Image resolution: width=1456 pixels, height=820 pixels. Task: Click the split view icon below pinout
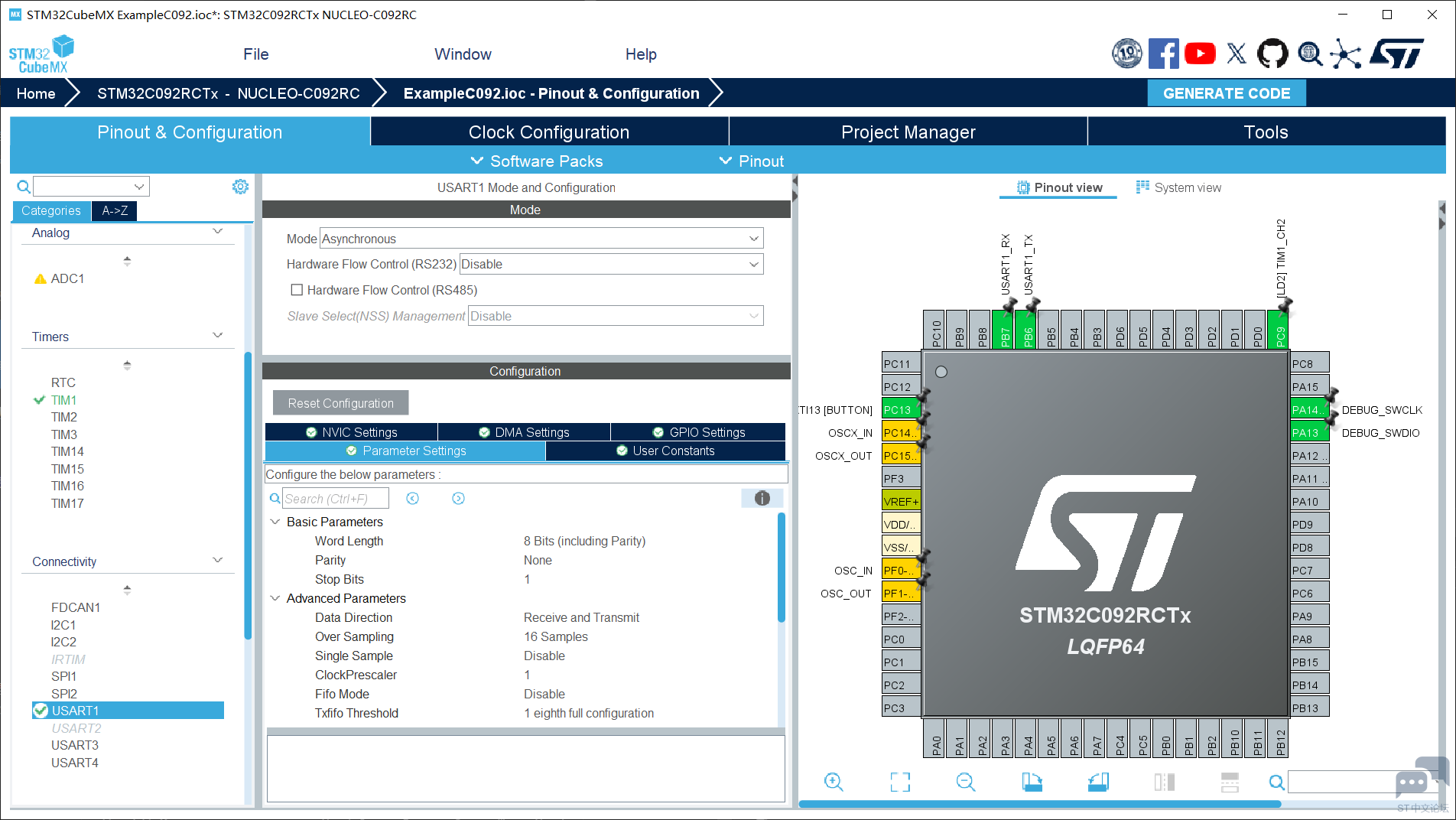[x=1164, y=782]
